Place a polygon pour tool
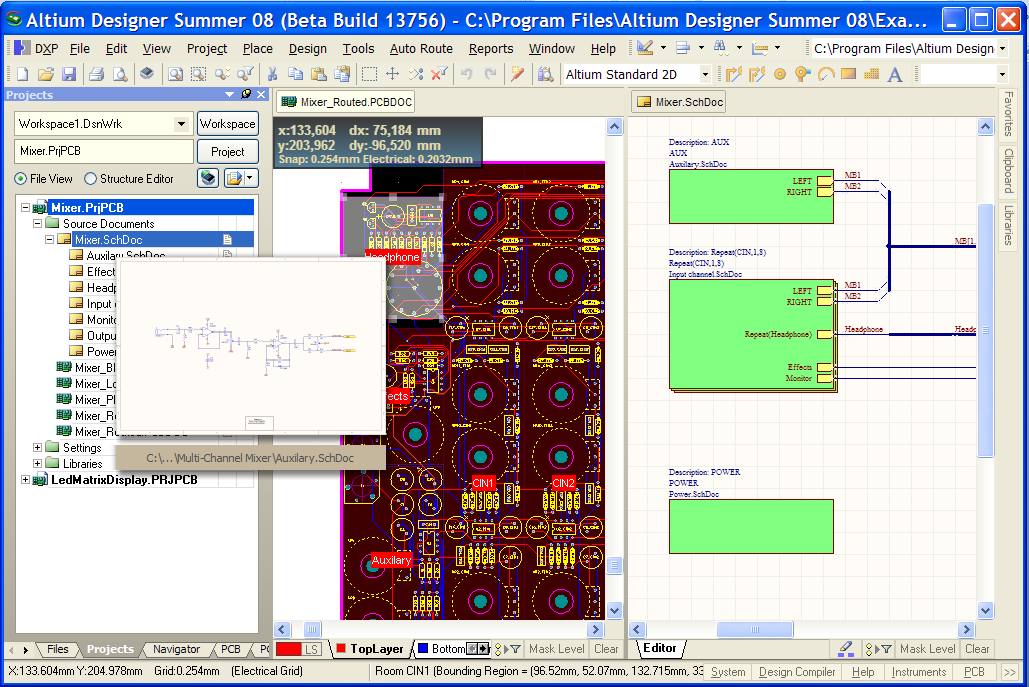This screenshot has height=687, width=1029. [872, 74]
